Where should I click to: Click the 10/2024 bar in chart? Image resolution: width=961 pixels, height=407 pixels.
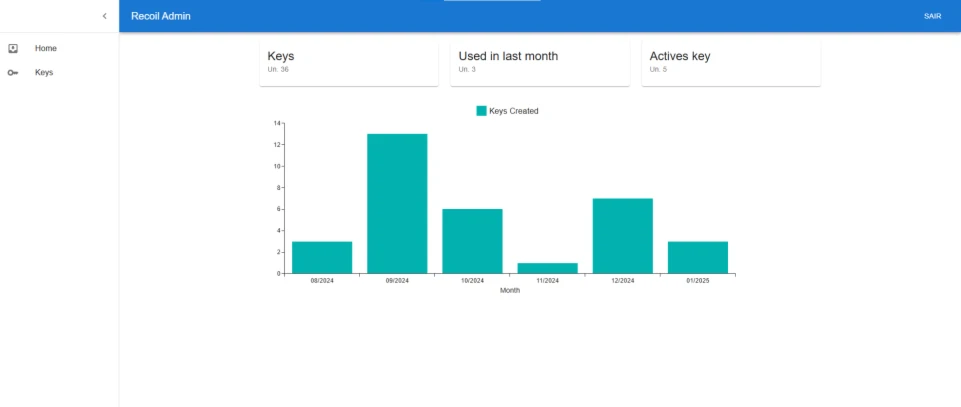point(472,241)
